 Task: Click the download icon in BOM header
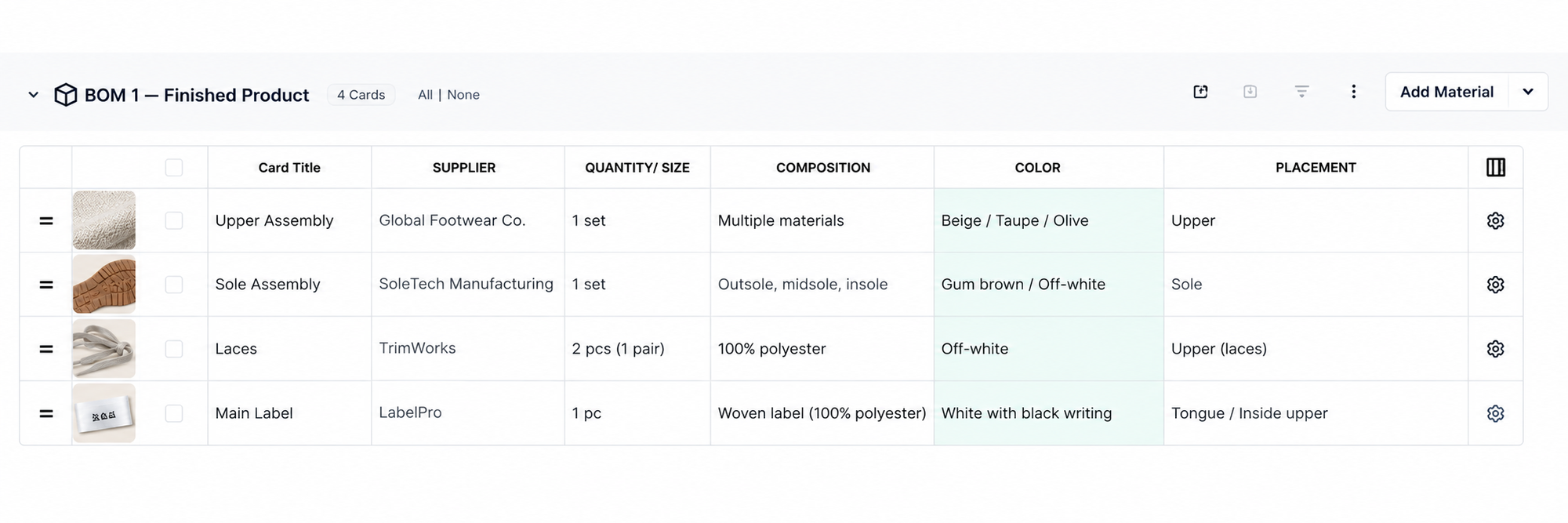point(1250,92)
